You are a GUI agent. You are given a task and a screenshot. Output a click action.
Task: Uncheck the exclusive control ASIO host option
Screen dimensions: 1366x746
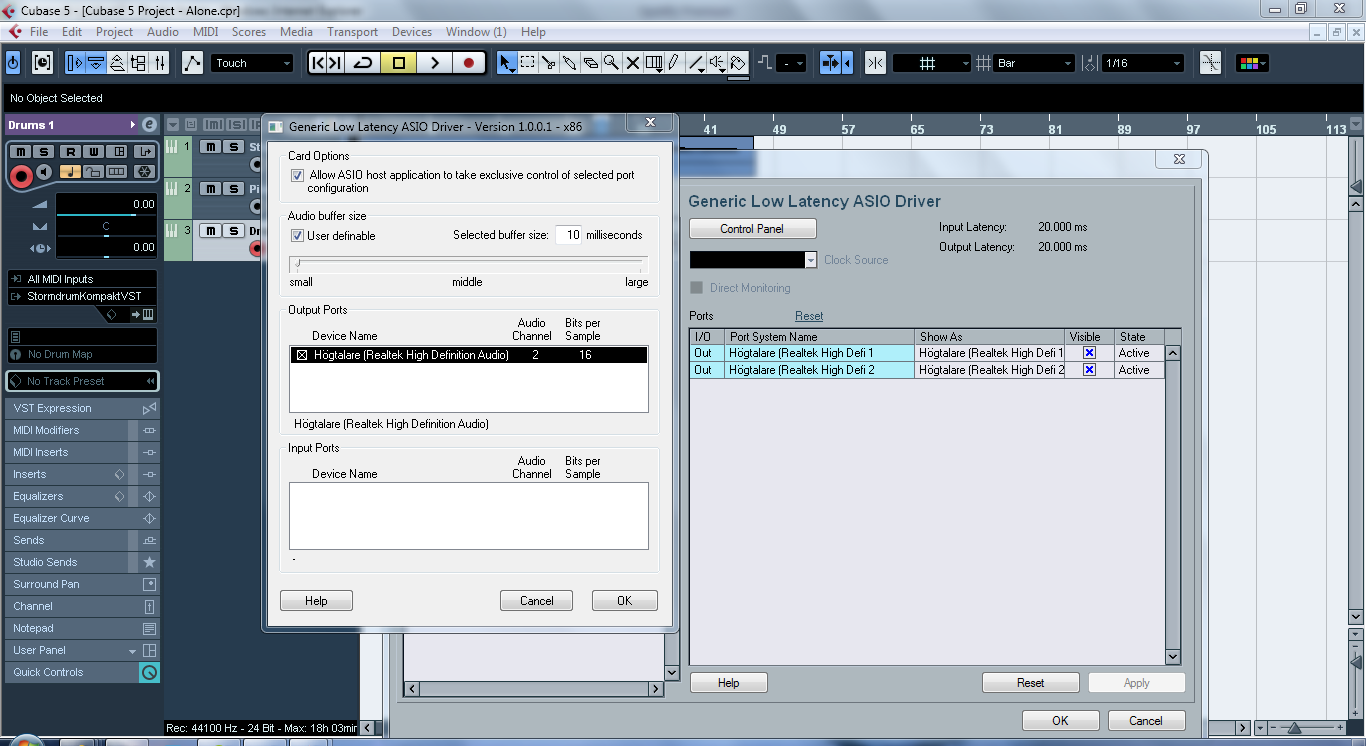297,175
